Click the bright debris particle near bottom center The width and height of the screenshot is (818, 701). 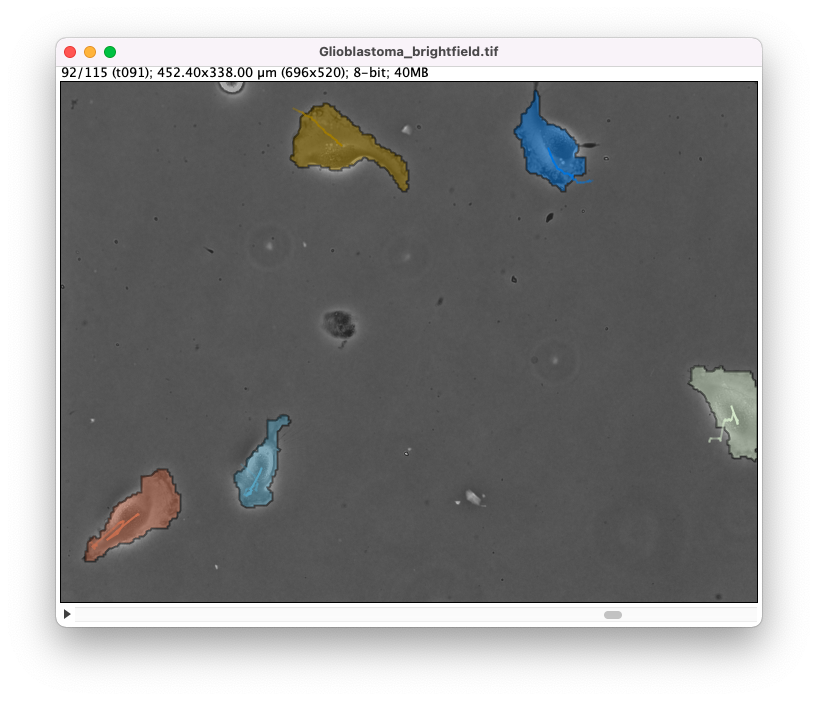point(473,497)
